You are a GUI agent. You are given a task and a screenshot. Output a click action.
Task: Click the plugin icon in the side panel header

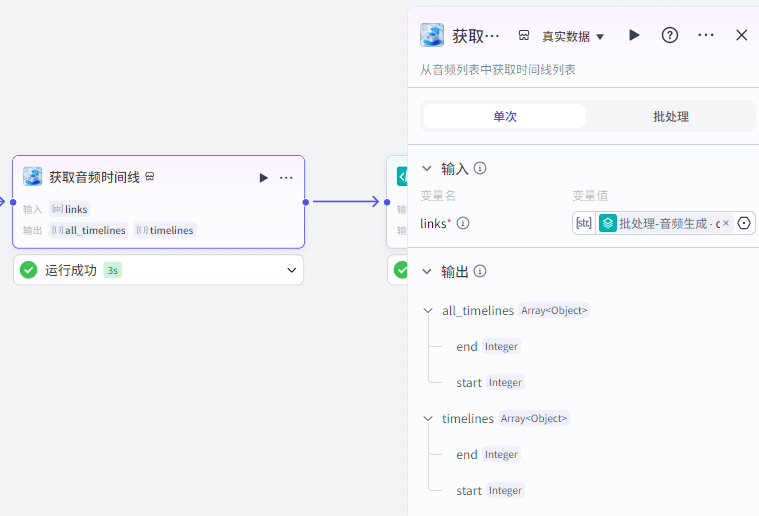[x=432, y=35]
